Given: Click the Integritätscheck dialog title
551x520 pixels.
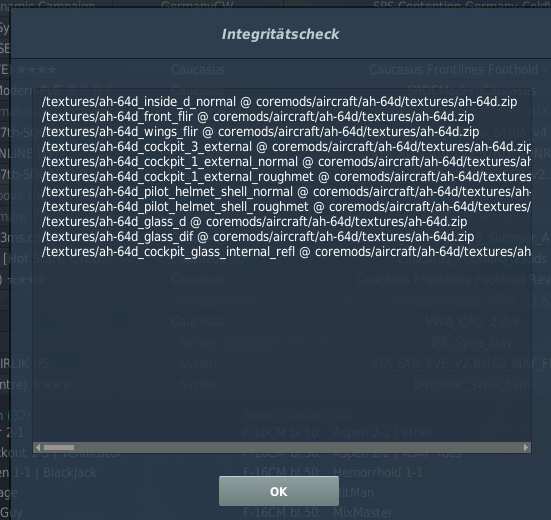Looking at the screenshot, I should [x=280, y=34].
